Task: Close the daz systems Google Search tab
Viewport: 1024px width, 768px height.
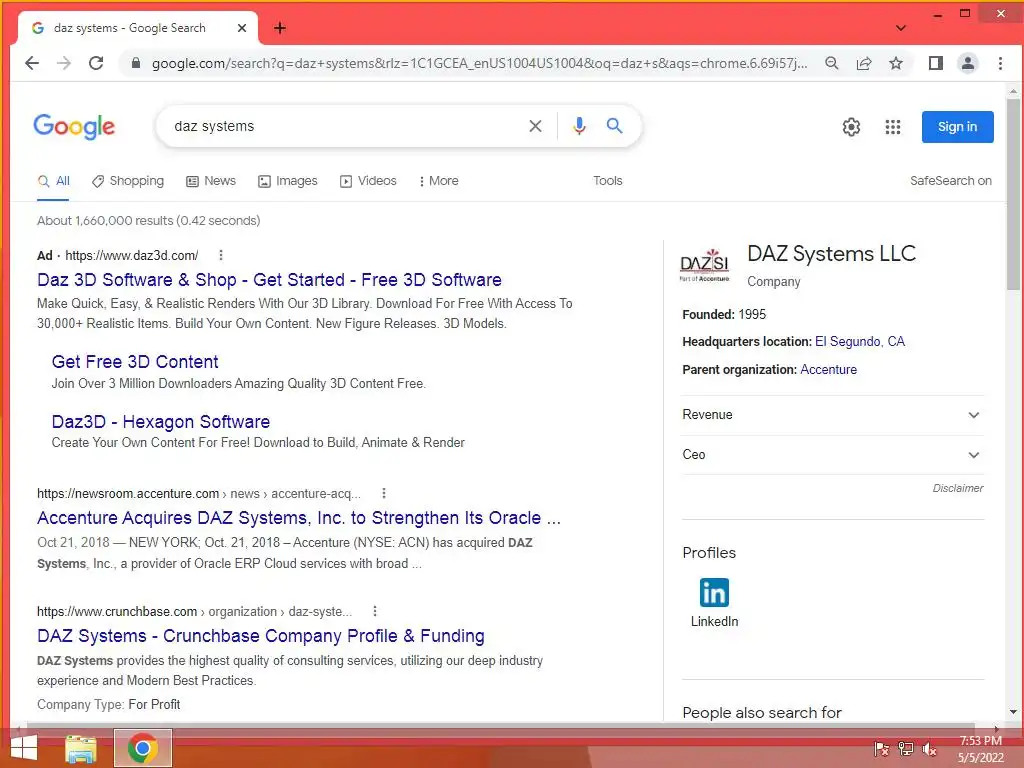Action: [242, 28]
